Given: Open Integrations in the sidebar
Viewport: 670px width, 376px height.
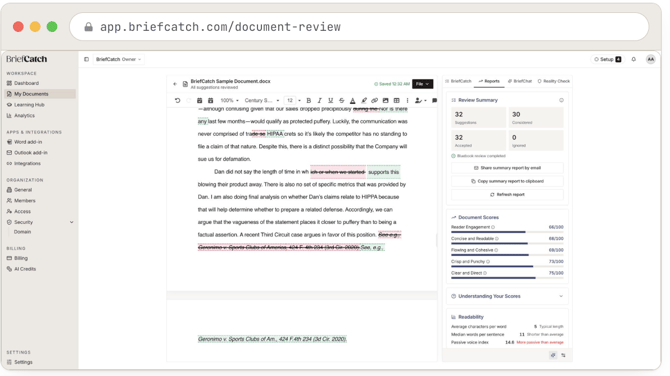Looking at the screenshot, I should tap(41, 164).
